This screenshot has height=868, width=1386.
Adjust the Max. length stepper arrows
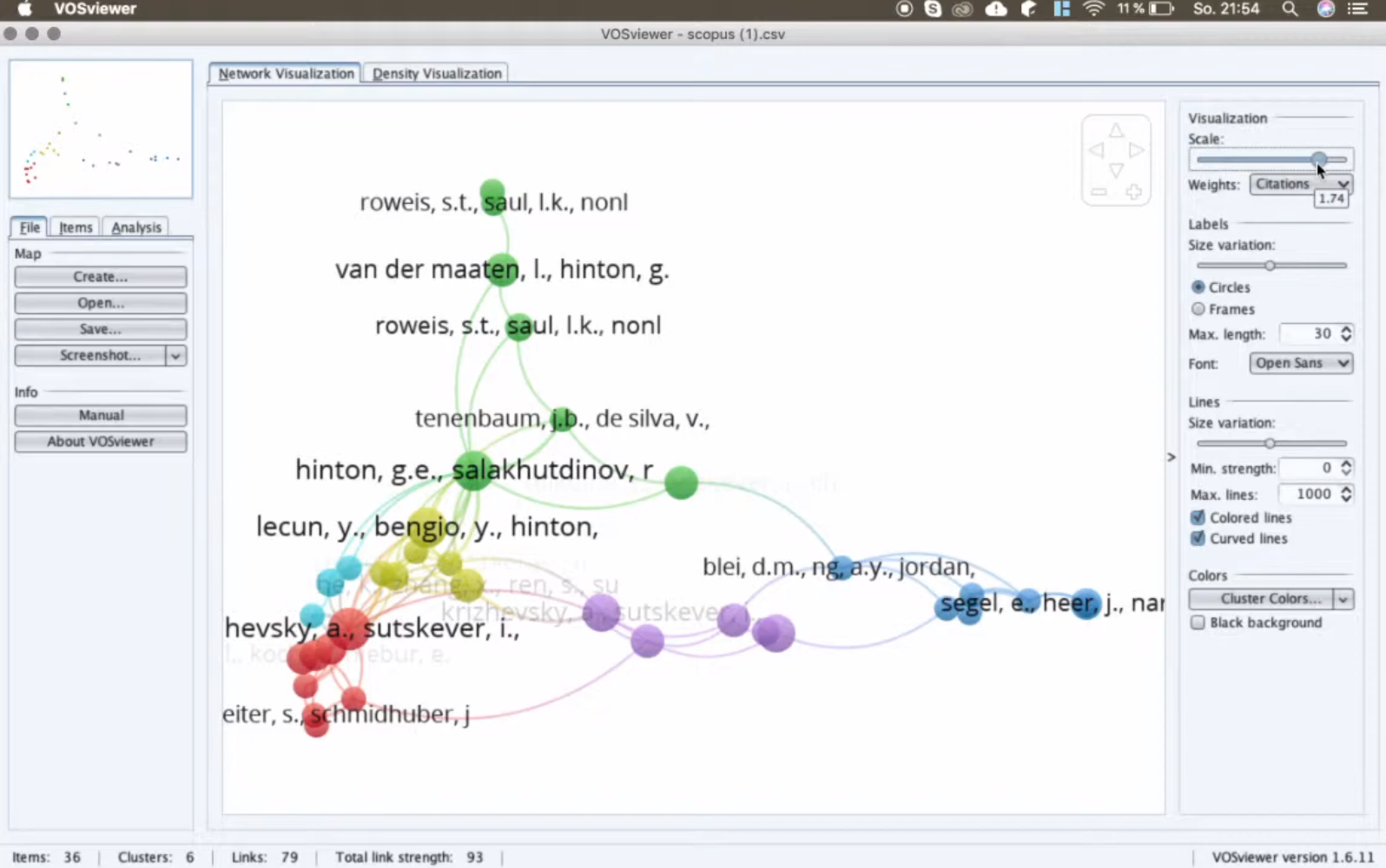click(1346, 333)
